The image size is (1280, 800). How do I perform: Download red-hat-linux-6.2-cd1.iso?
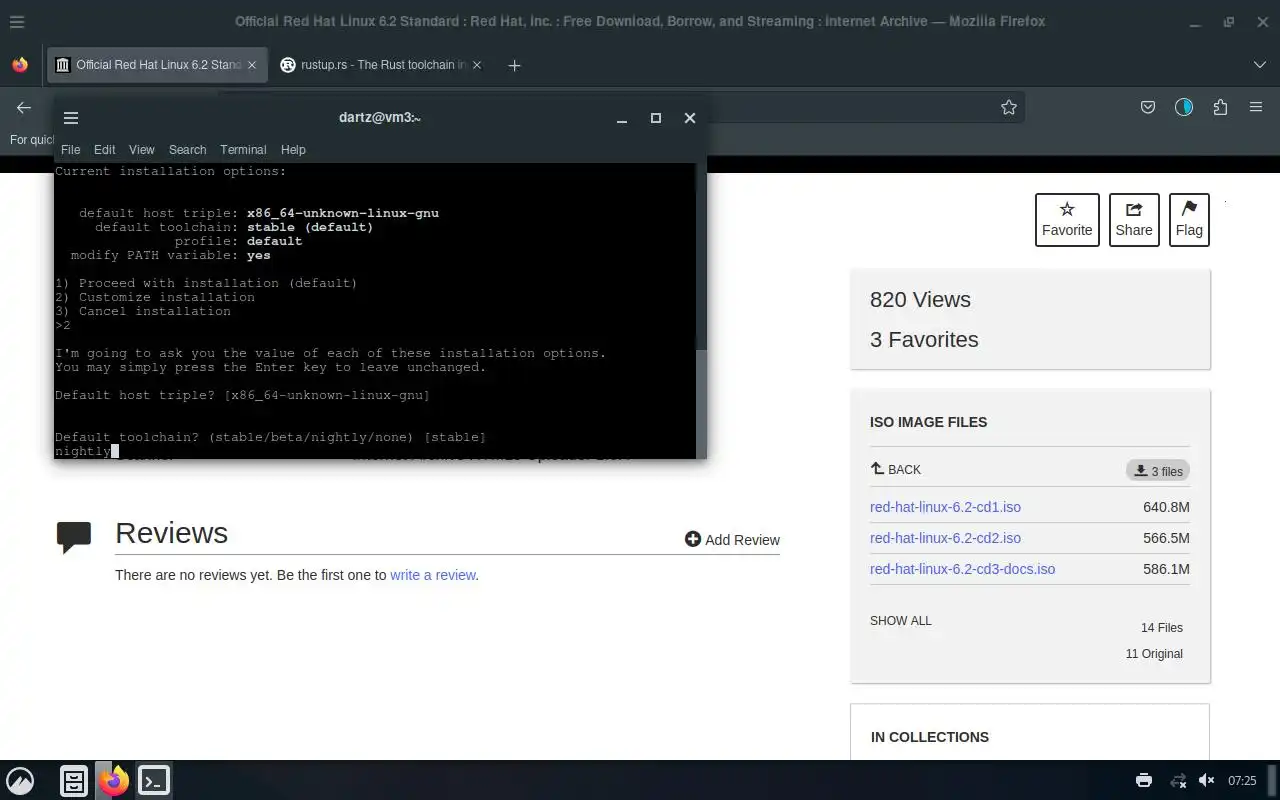tap(945, 507)
